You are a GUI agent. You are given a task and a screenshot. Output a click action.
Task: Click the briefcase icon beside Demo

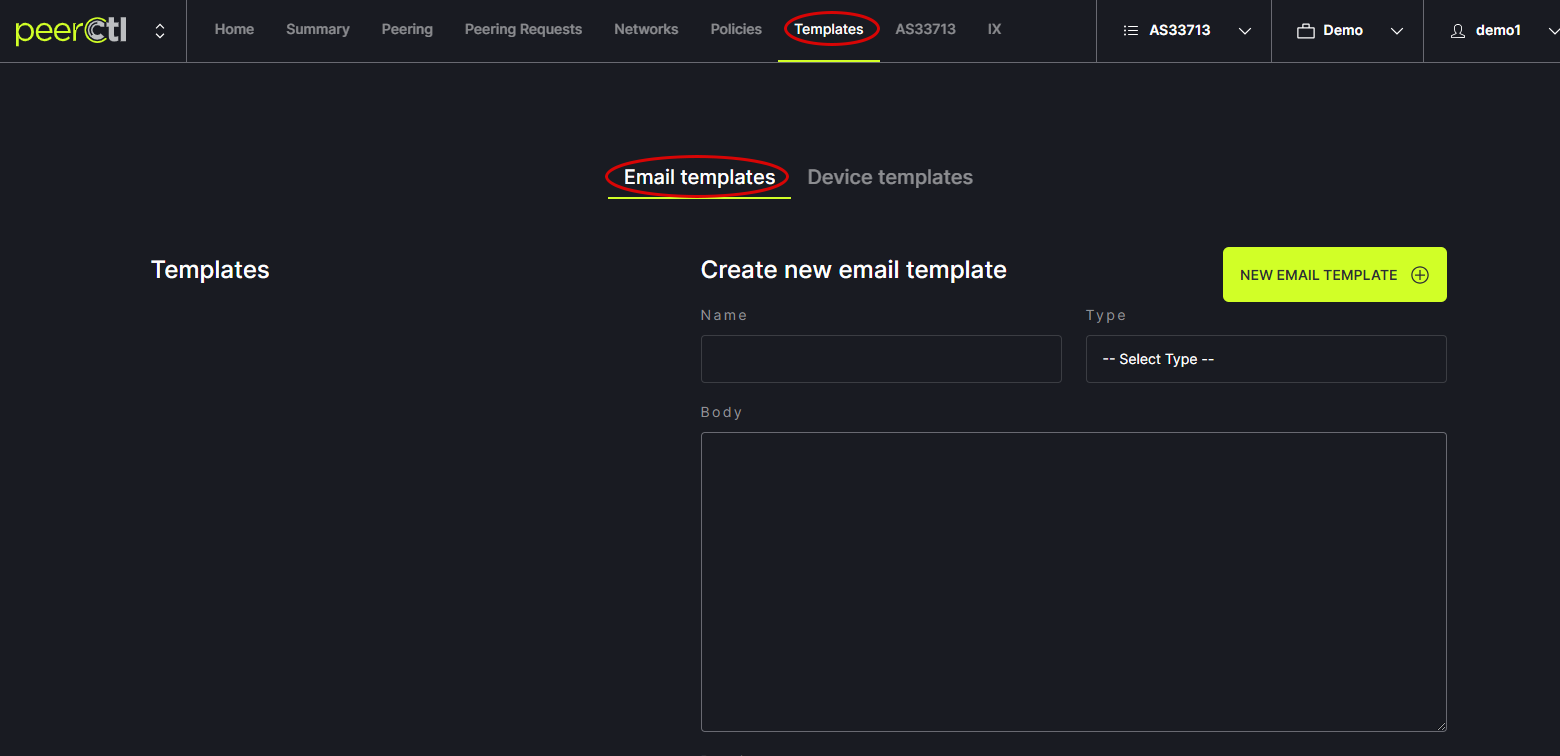pyautogui.click(x=1305, y=31)
